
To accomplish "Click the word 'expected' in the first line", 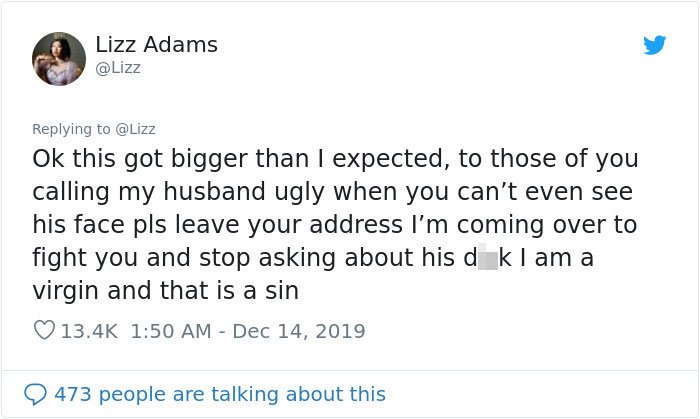I will pyautogui.click(x=391, y=159).
